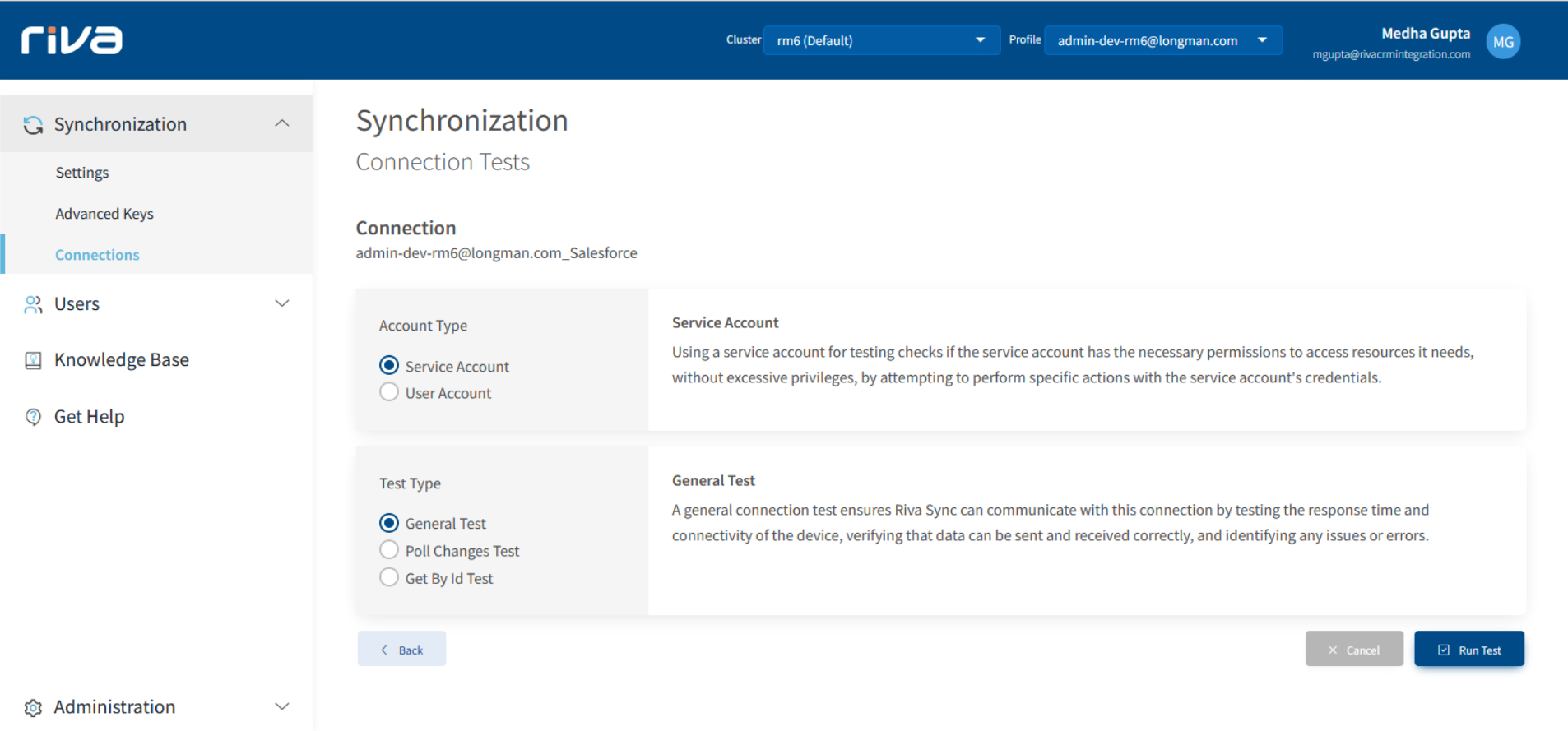Image resolution: width=1568 pixels, height=731 pixels.
Task: Start the test with Run Test
Action: click(x=1469, y=649)
